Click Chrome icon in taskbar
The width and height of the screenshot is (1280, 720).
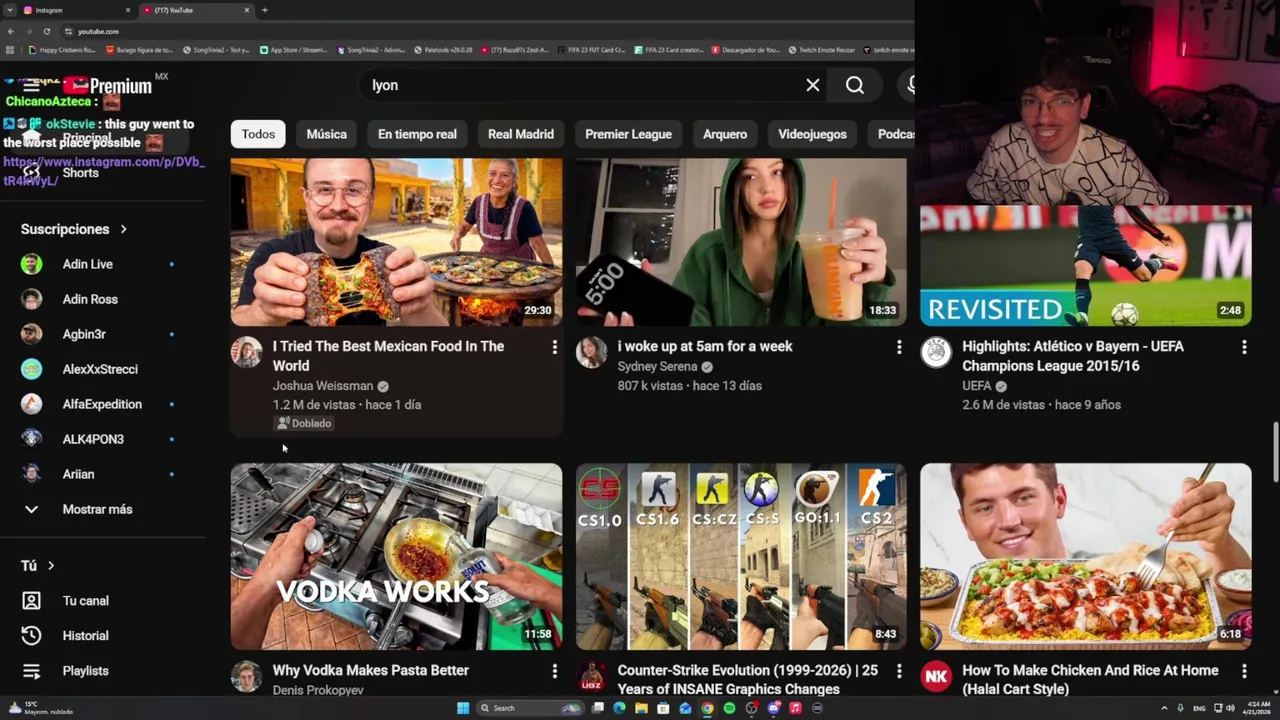point(707,708)
